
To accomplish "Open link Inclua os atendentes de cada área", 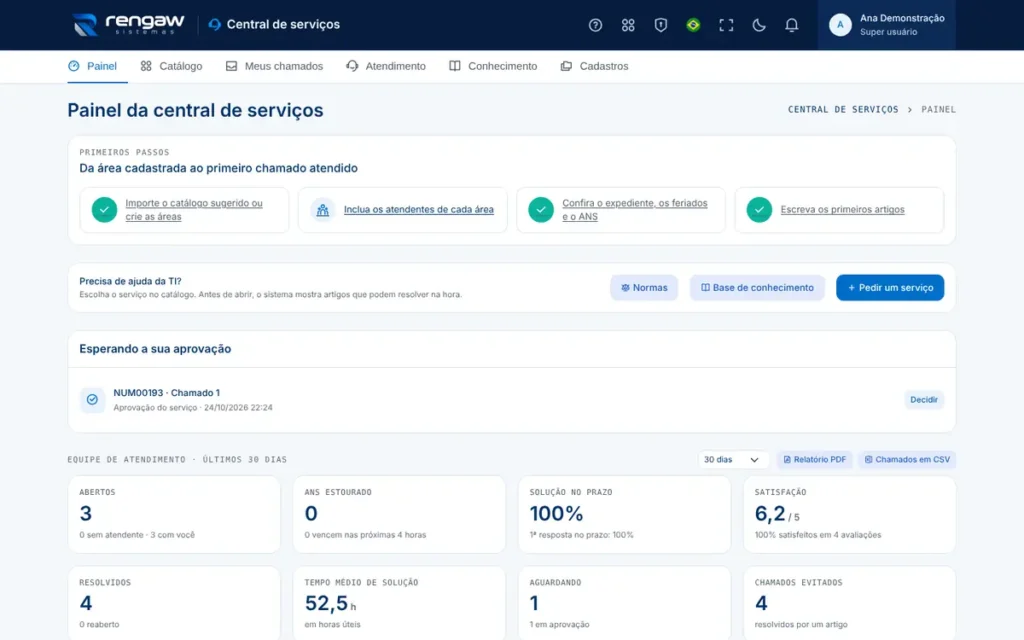I will coord(419,210).
